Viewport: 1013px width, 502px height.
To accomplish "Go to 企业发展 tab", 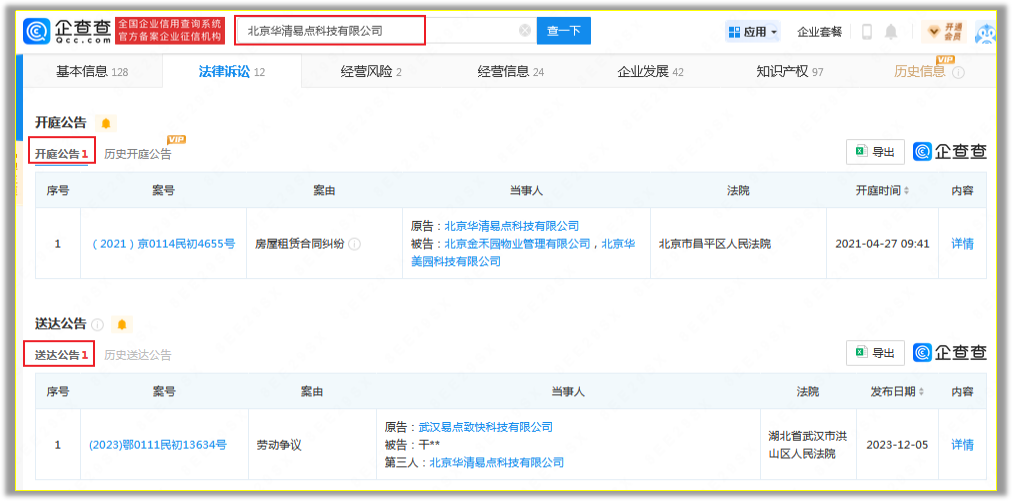I will pyautogui.click(x=650, y=72).
